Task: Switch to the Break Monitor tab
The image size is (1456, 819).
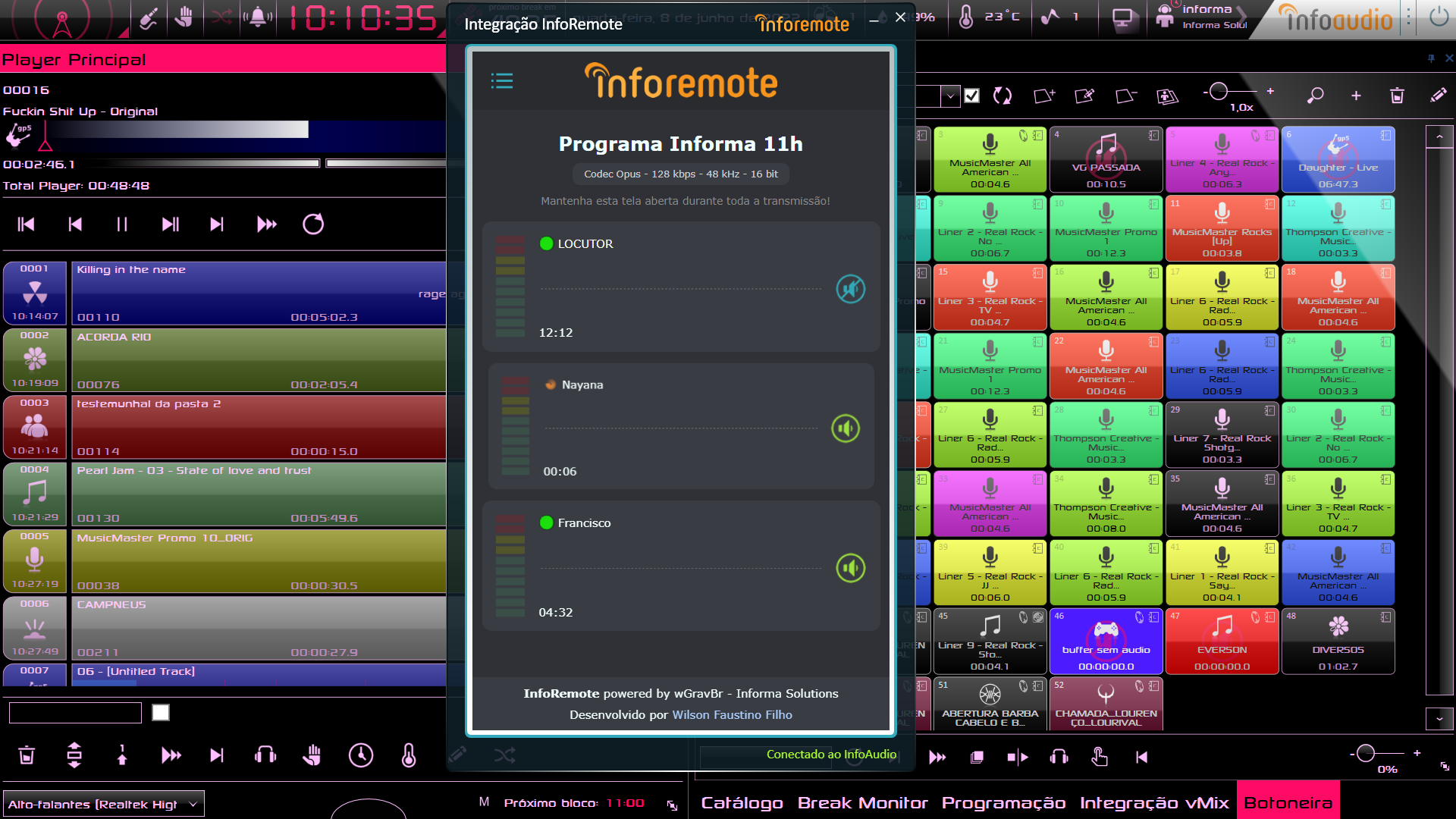Action: 862,803
